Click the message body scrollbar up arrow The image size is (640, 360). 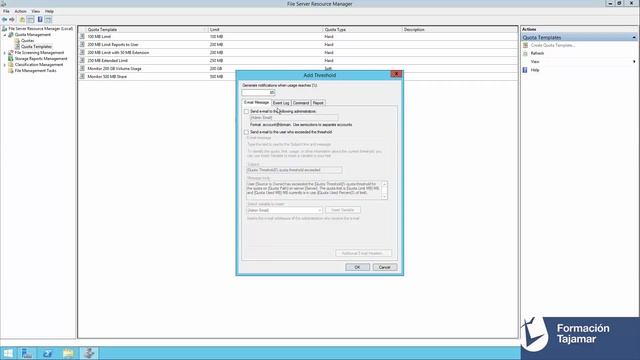384,184
